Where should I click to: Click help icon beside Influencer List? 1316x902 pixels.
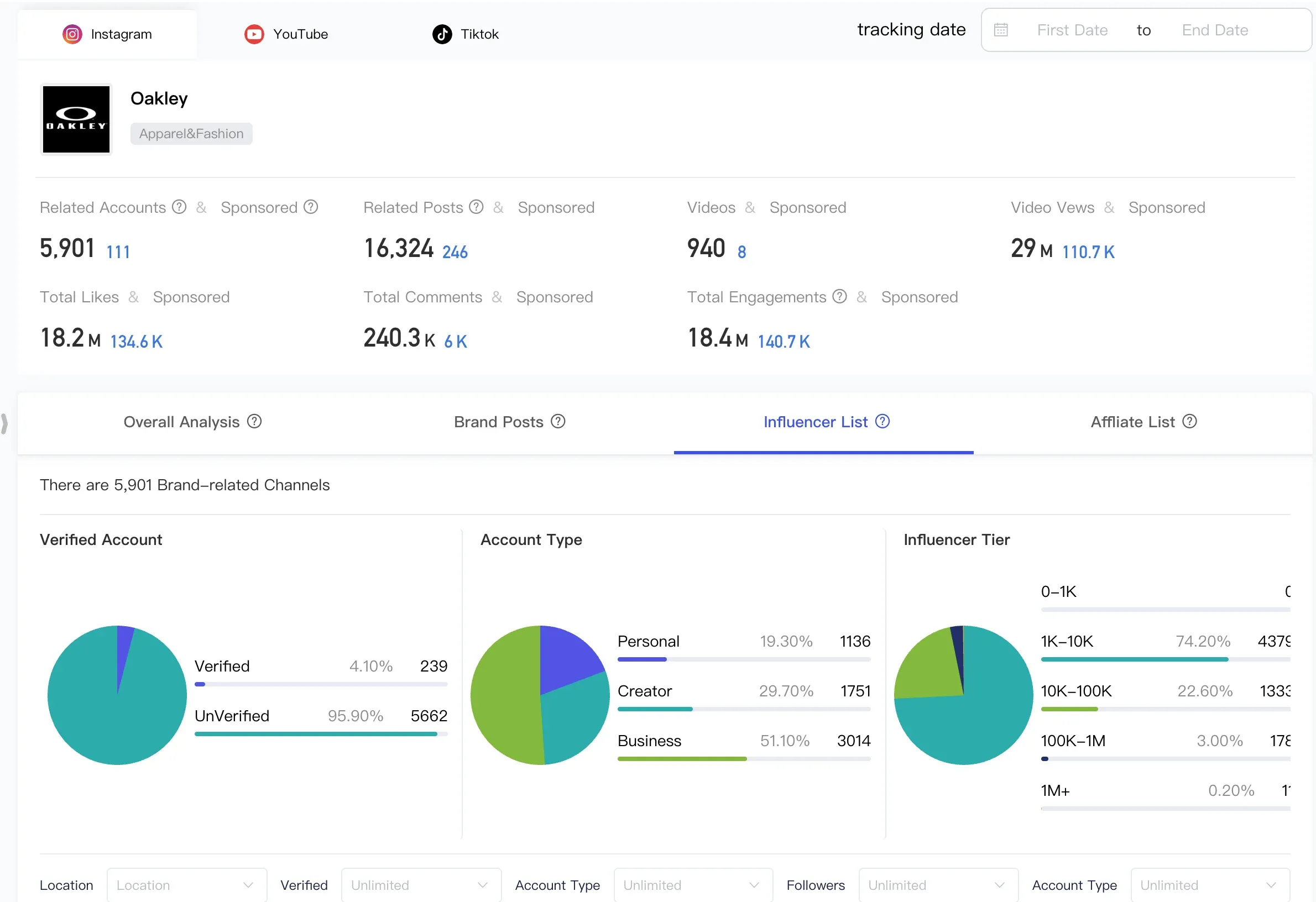click(x=883, y=422)
